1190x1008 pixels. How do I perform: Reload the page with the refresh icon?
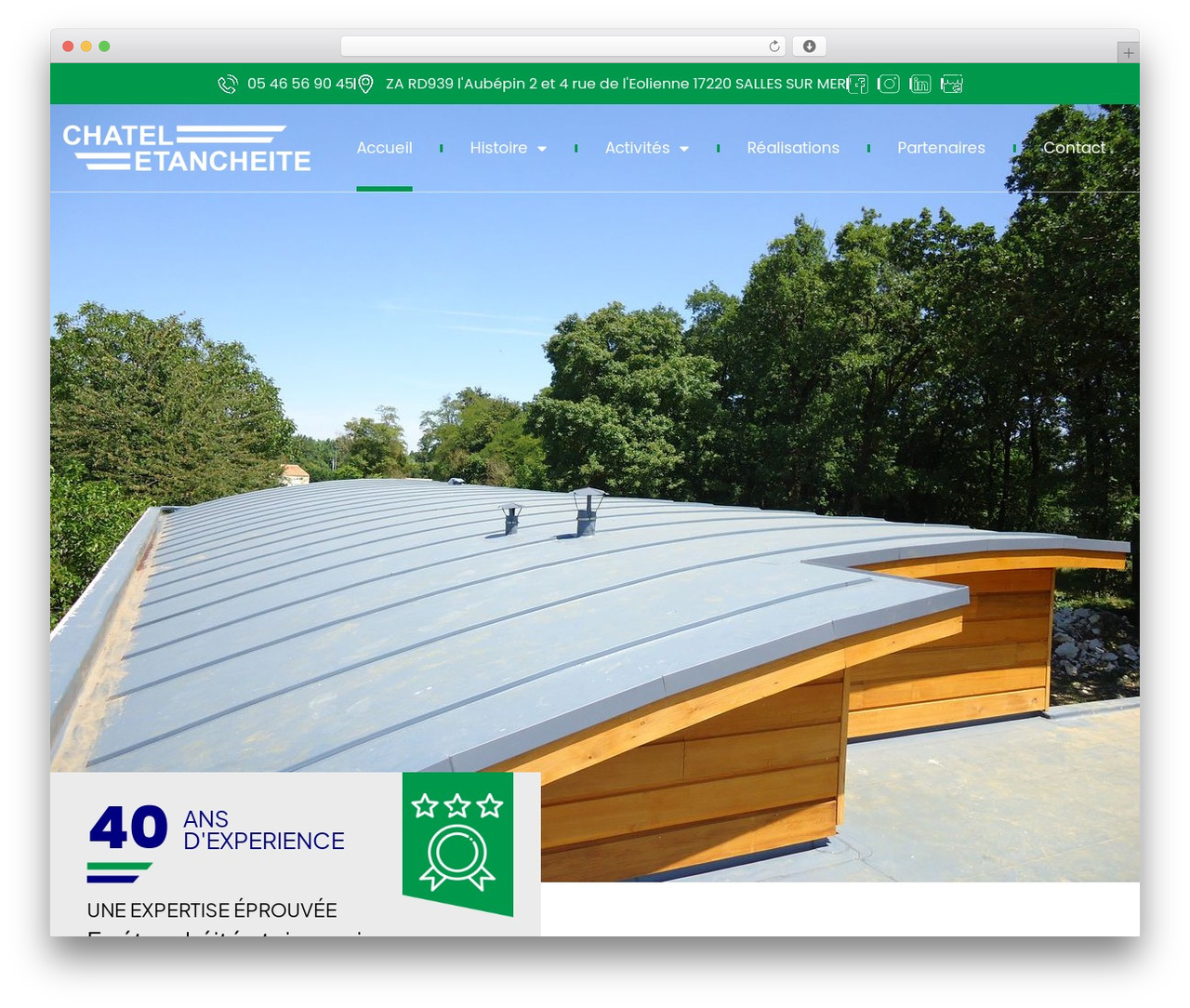pos(774,46)
